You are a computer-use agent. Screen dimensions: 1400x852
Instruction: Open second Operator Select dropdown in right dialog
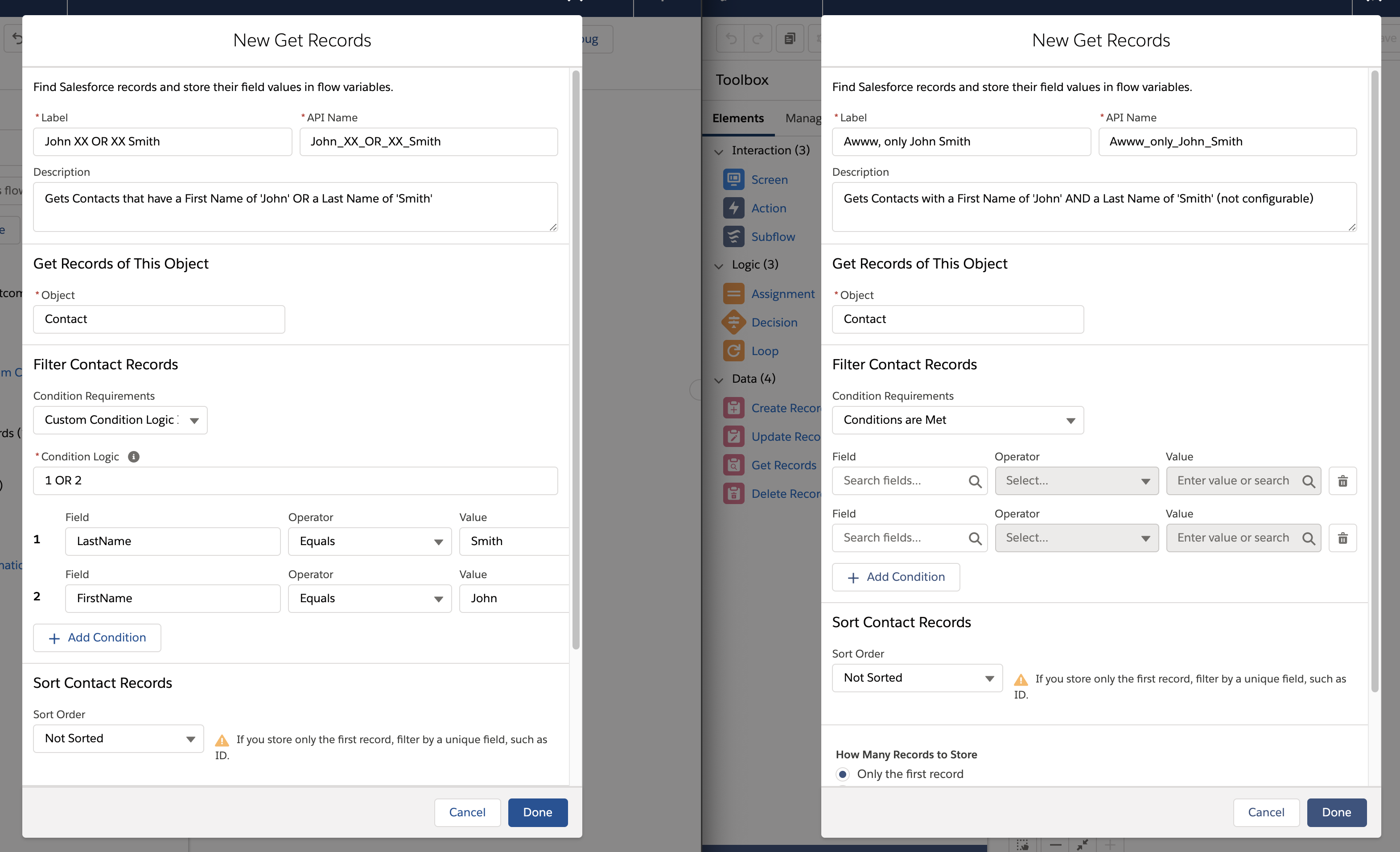click(1077, 538)
